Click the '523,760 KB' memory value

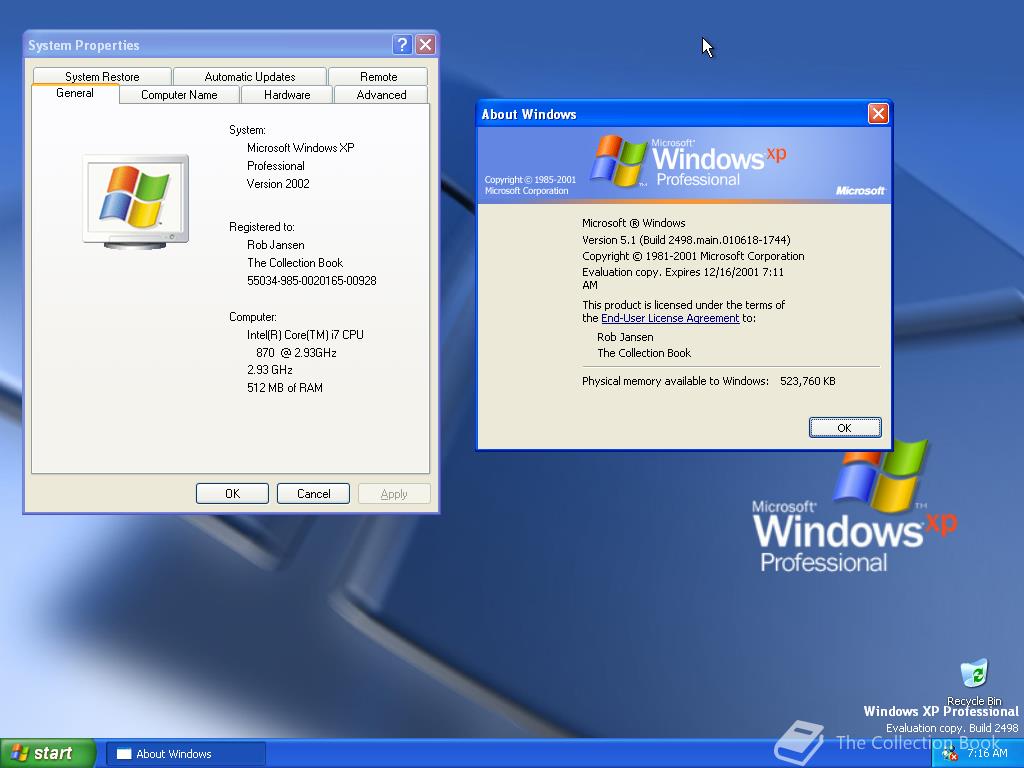[x=807, y=381]
